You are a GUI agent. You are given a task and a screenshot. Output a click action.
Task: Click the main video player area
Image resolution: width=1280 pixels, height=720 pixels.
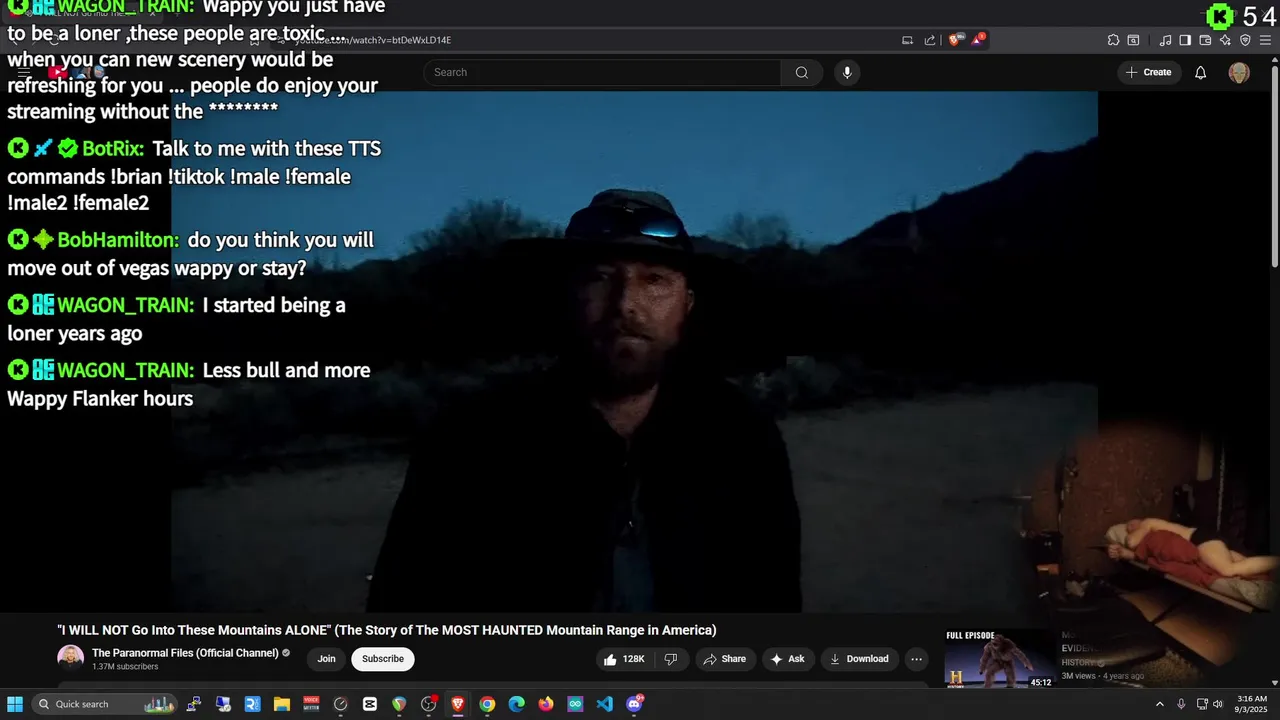(634, 352)
